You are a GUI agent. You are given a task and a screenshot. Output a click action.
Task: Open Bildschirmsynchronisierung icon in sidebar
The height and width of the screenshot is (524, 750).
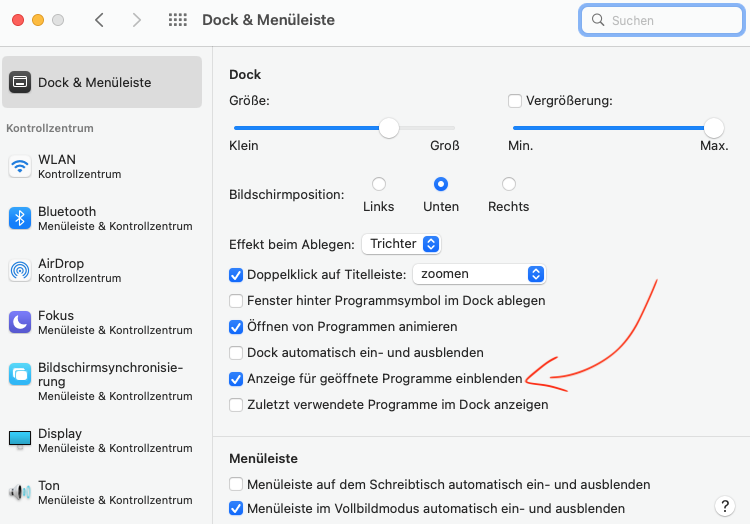(x=20, y=374)
